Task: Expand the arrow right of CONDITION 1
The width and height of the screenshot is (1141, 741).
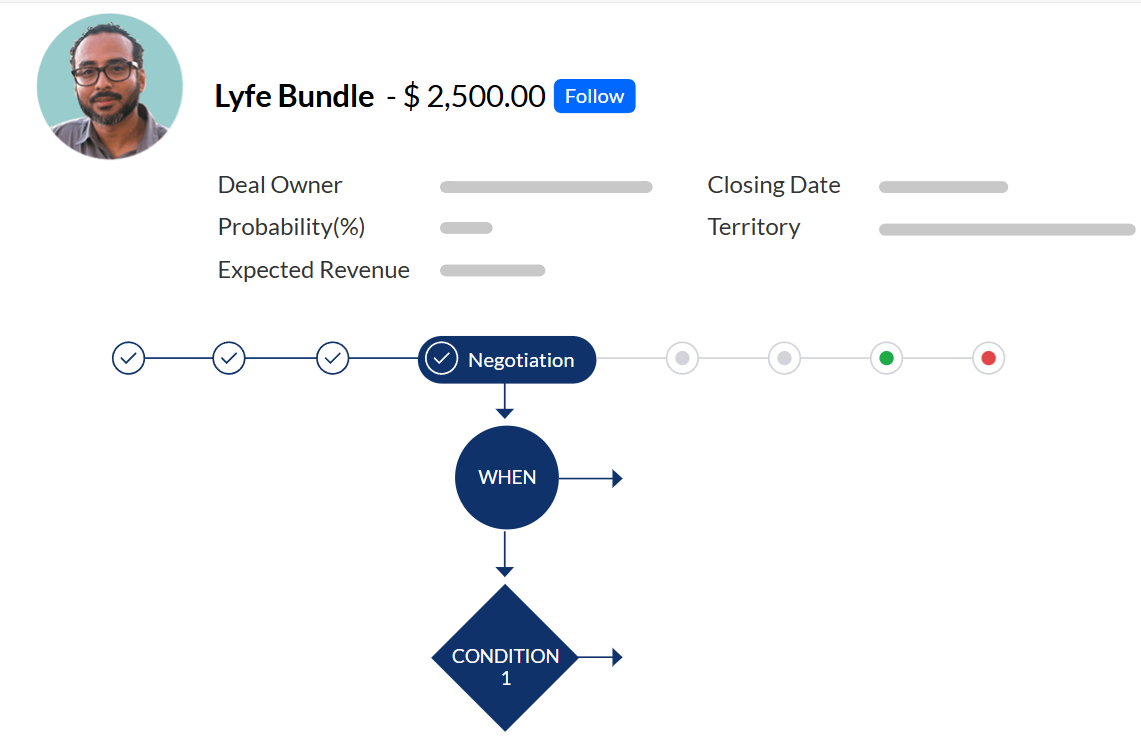Action: [x=601, y=657]
